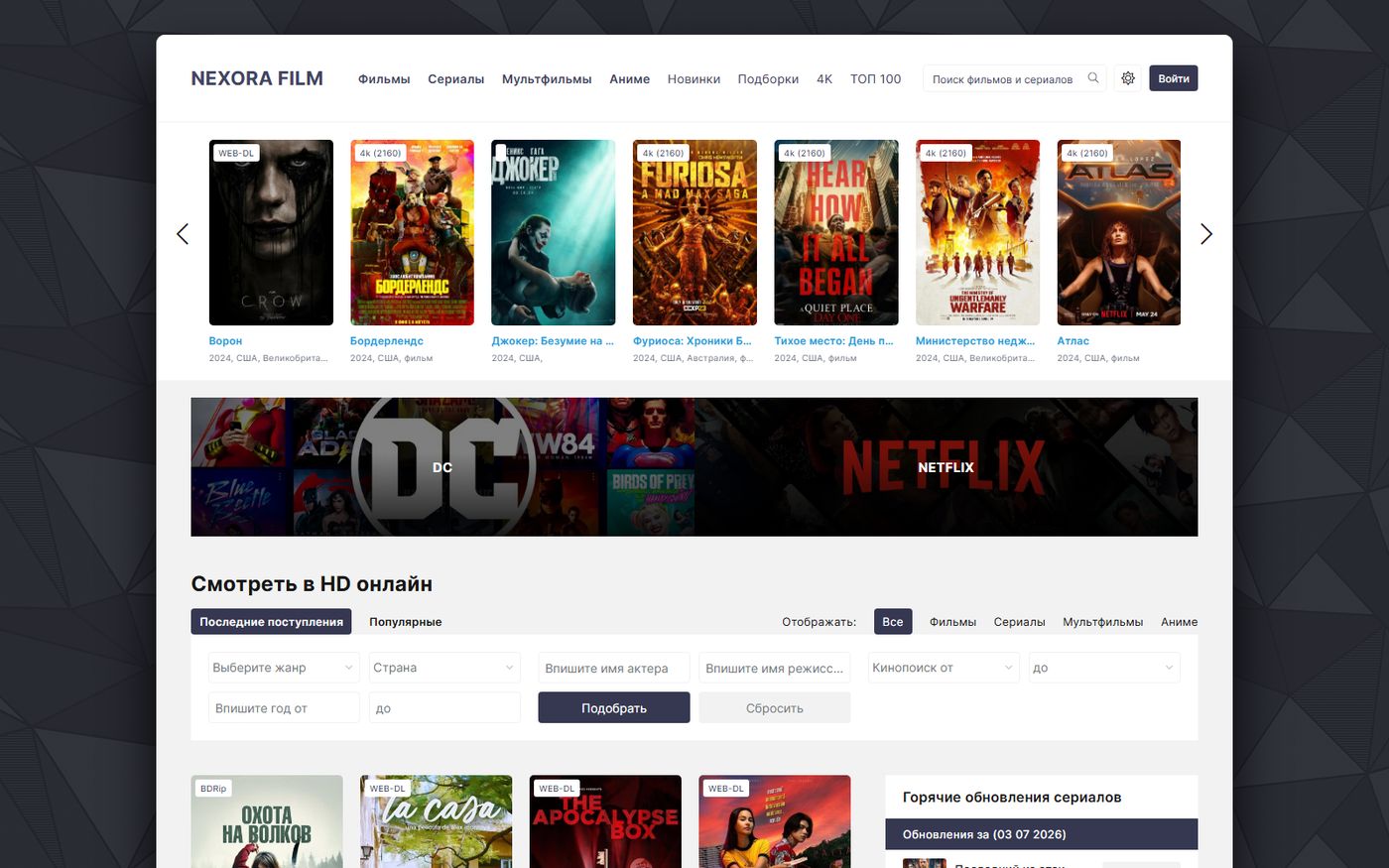
Task: Filter display by Аниме
Action: coord(1179,622)
